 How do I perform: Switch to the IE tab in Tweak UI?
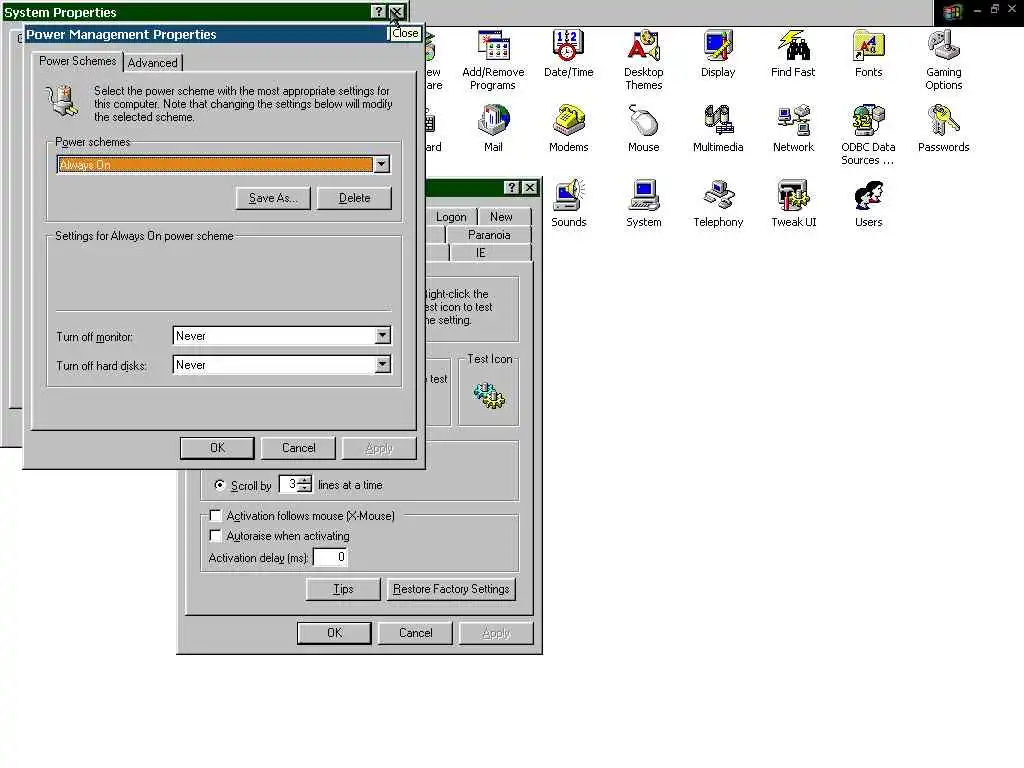tap(481, 253)
